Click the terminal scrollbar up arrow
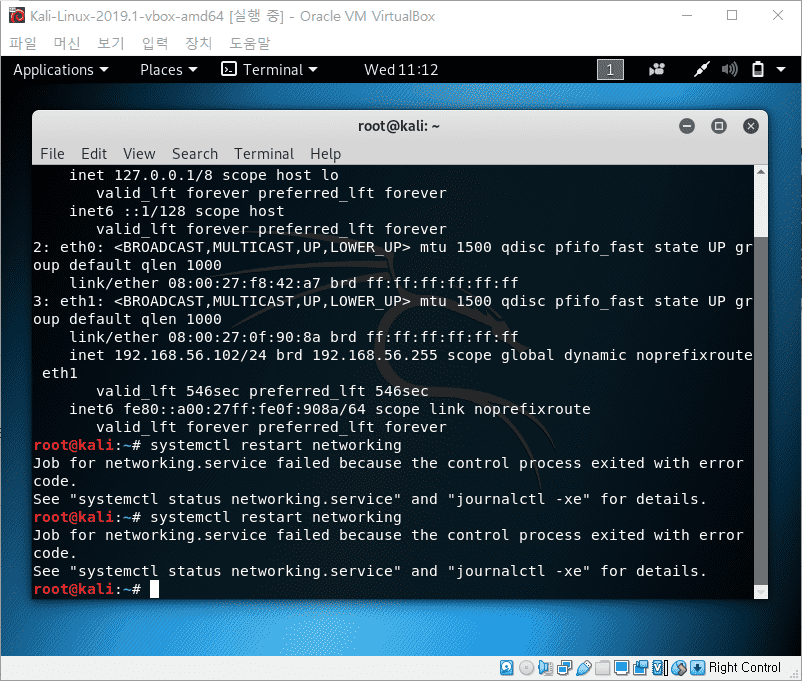802x681 pixels. pos(761,172)
